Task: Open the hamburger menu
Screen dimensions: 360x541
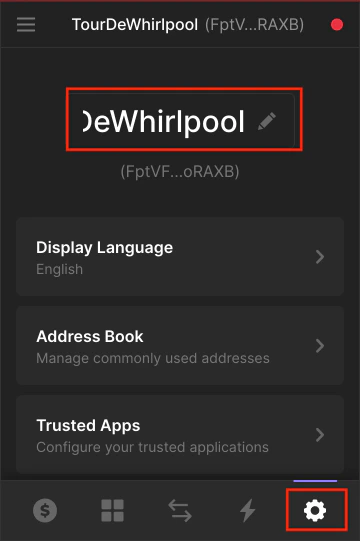Action: coord(26,24)
